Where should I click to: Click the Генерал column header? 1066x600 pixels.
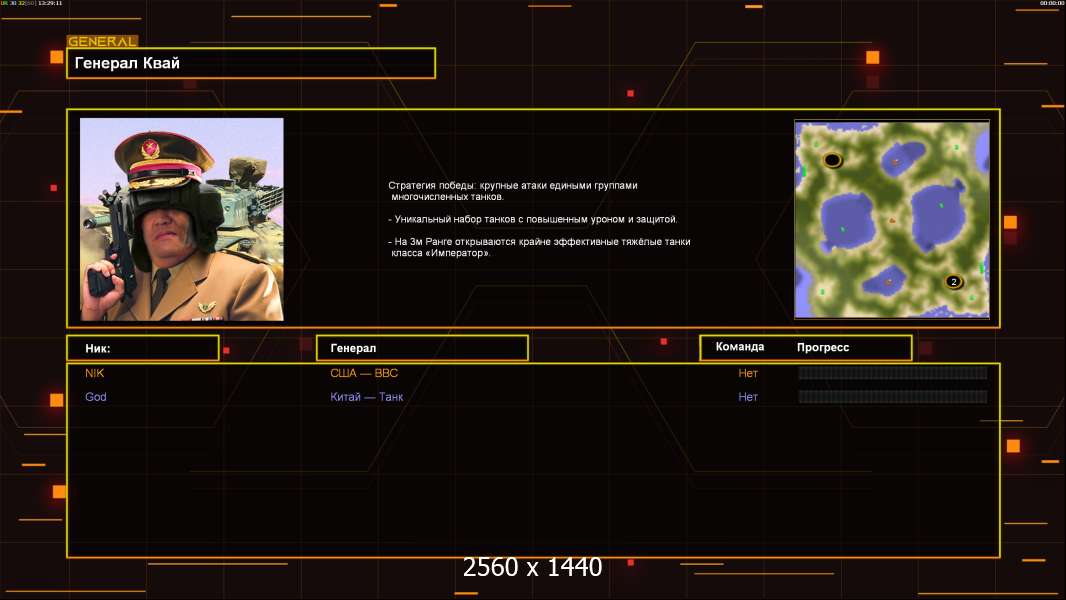pos(421,348)
